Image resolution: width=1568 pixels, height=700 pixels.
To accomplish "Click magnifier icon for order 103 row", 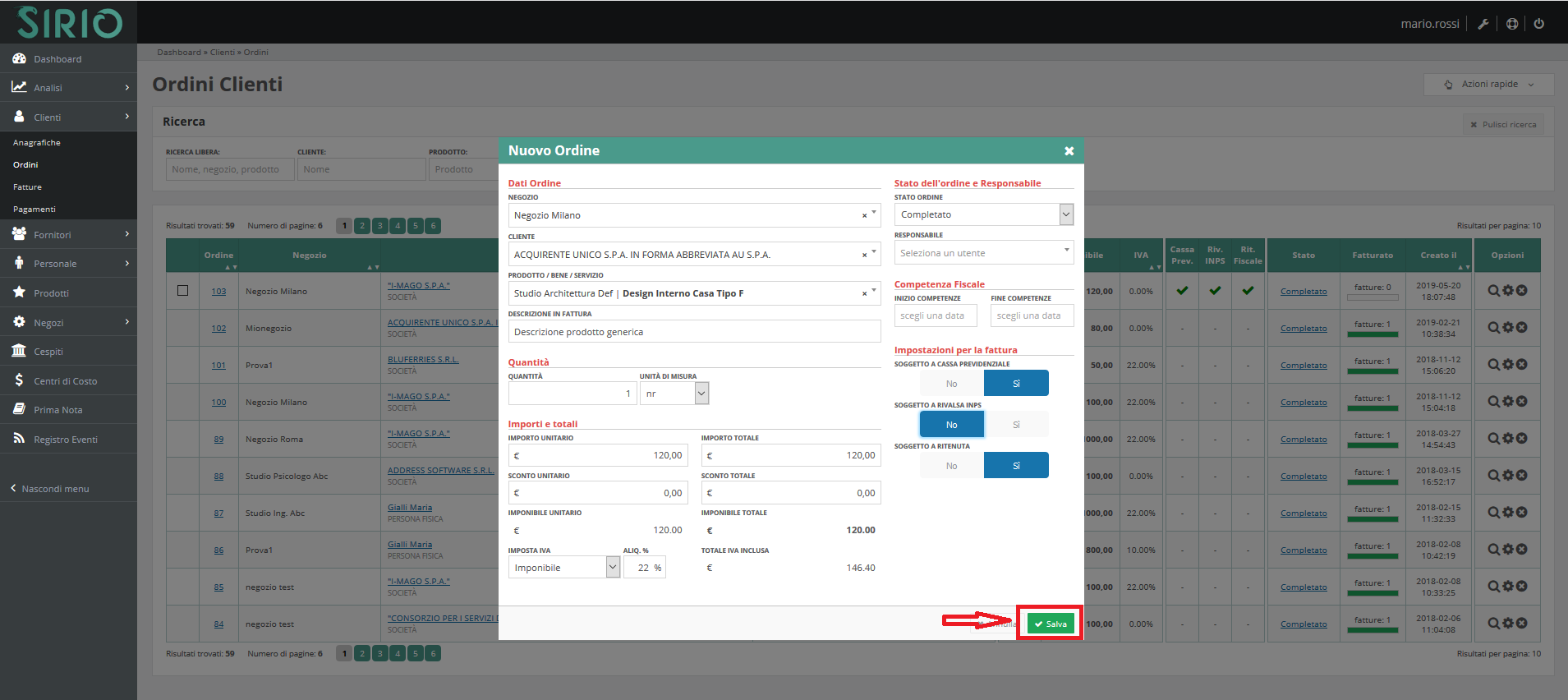I will tap(1493, 291).
